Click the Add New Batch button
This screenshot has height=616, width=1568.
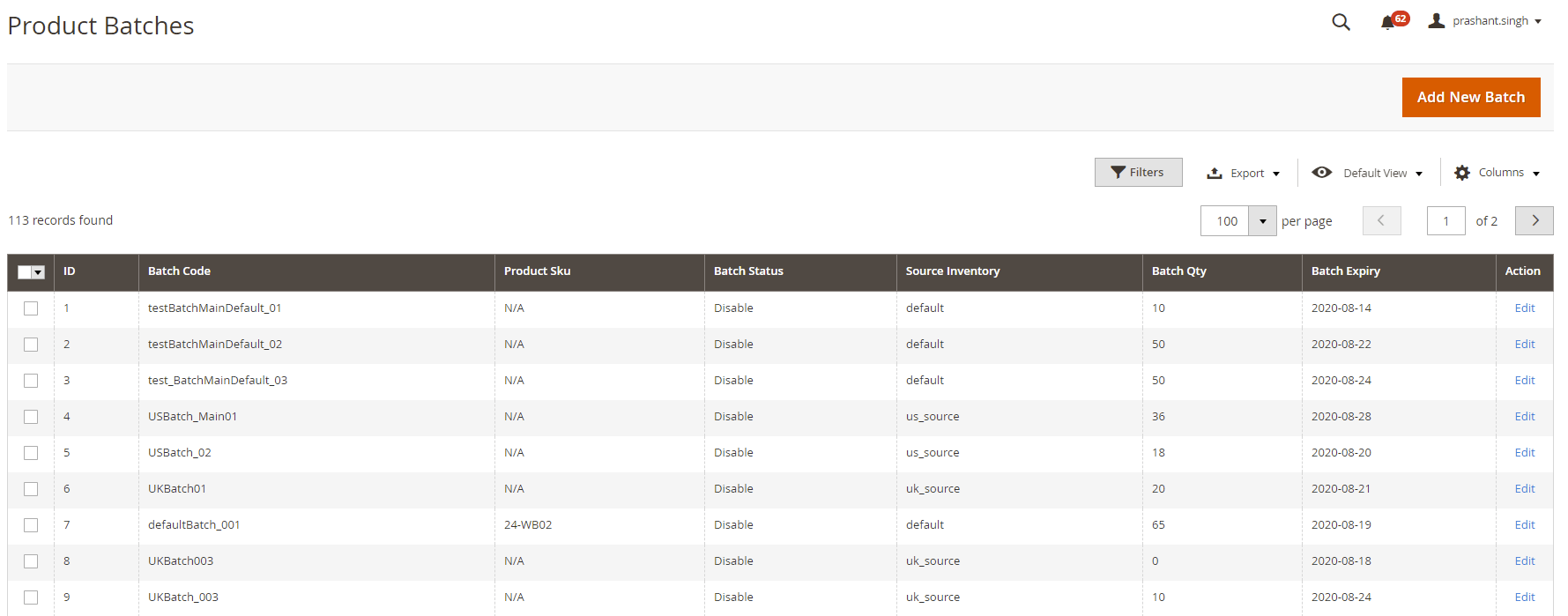(x=1470, y=97)
